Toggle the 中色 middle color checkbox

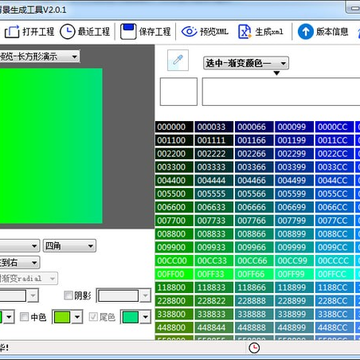coord(24,317)
